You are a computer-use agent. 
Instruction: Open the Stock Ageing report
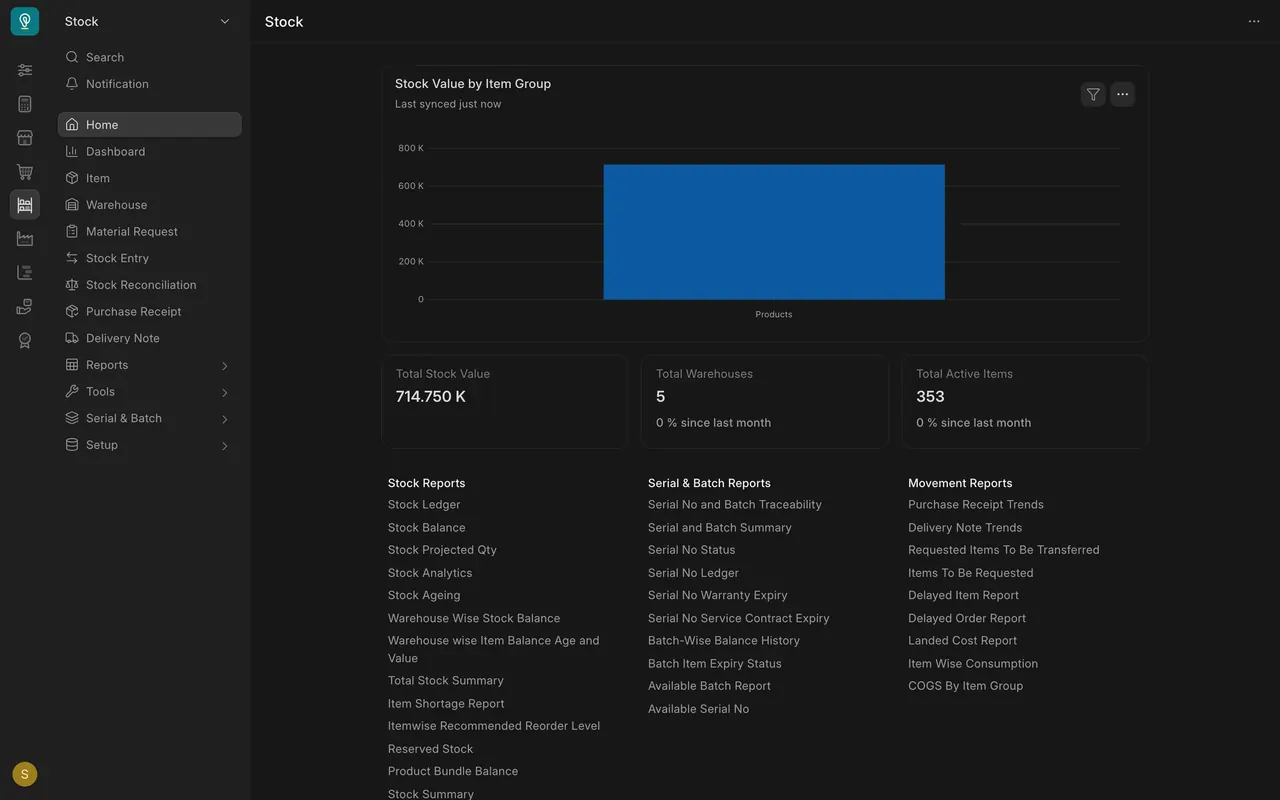tap(424, 595)
